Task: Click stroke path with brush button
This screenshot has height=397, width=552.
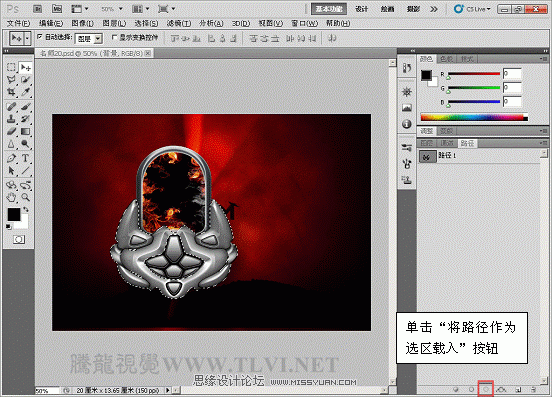Action: tap(471, 389)
